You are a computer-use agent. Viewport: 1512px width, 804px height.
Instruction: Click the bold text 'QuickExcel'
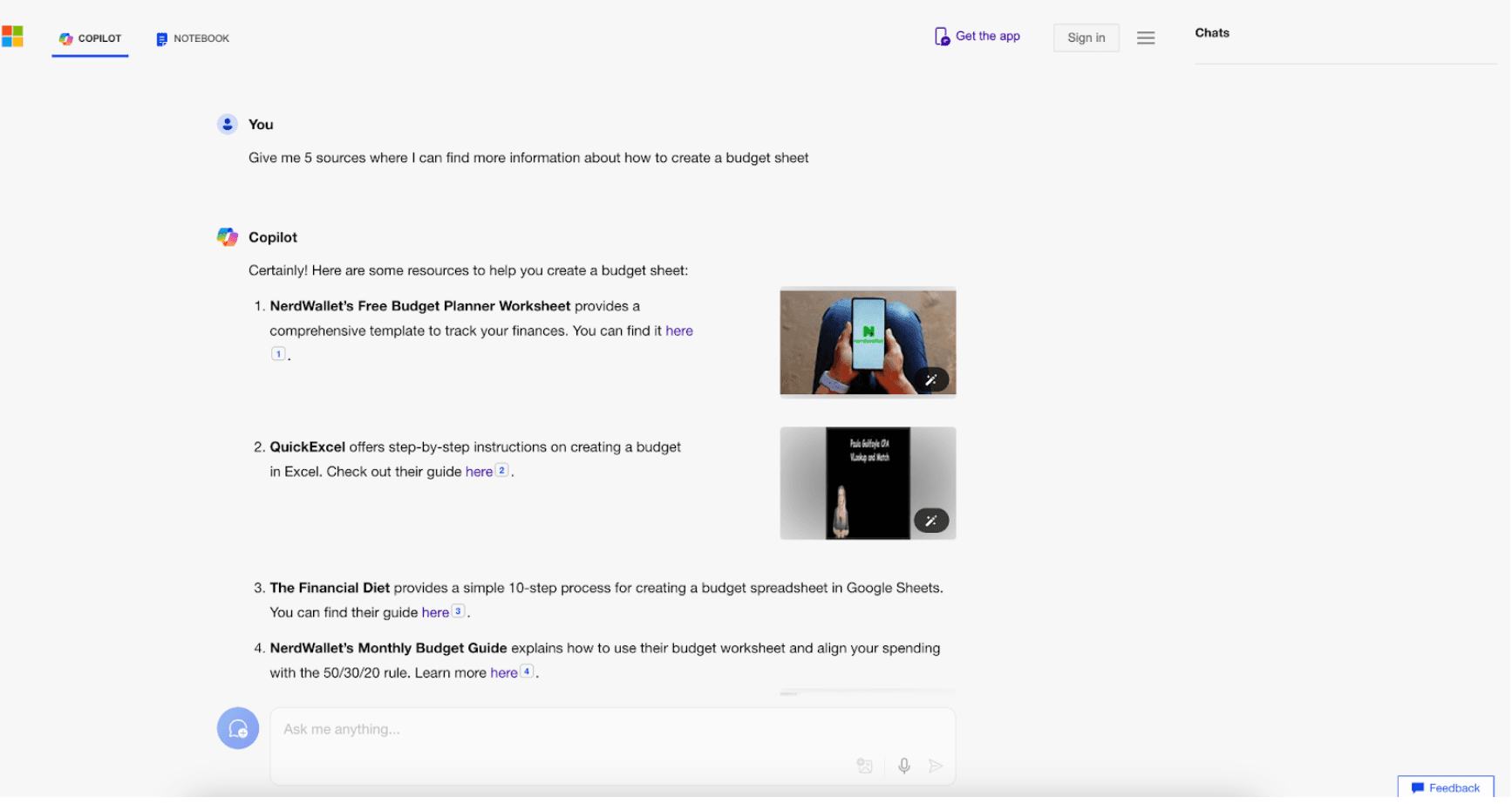(307, 446)
